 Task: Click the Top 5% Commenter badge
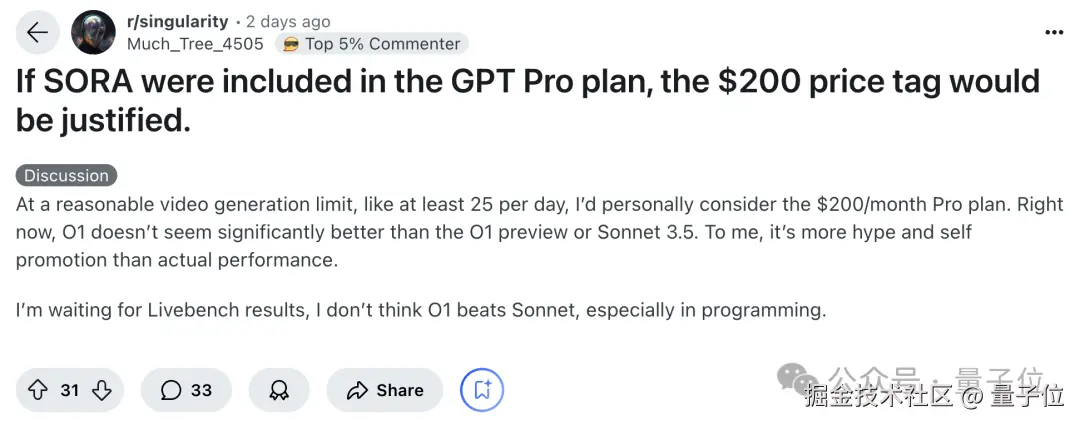coord(383,43)
